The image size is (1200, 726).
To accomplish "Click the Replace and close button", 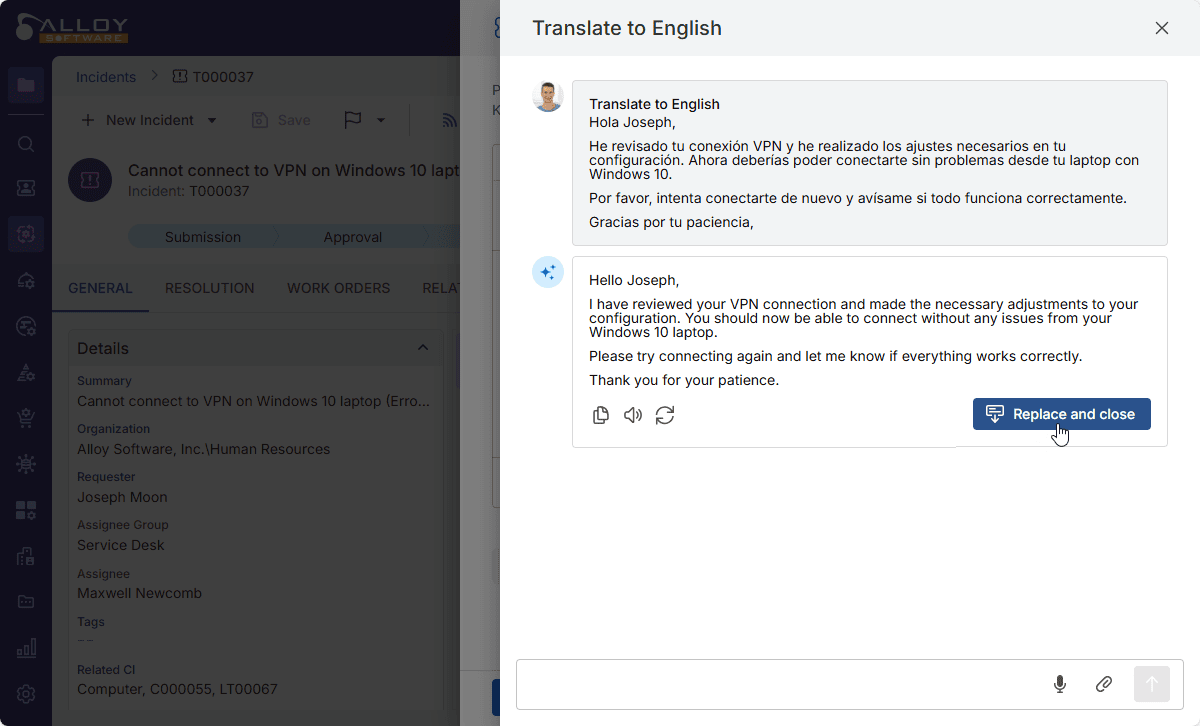I will (x=1061, y=414).
